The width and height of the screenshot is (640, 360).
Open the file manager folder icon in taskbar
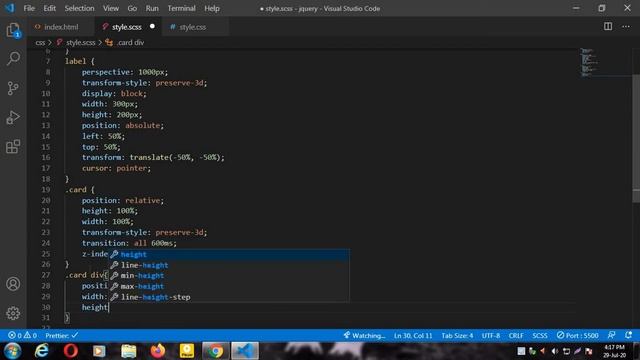click(x=129, y=351)
